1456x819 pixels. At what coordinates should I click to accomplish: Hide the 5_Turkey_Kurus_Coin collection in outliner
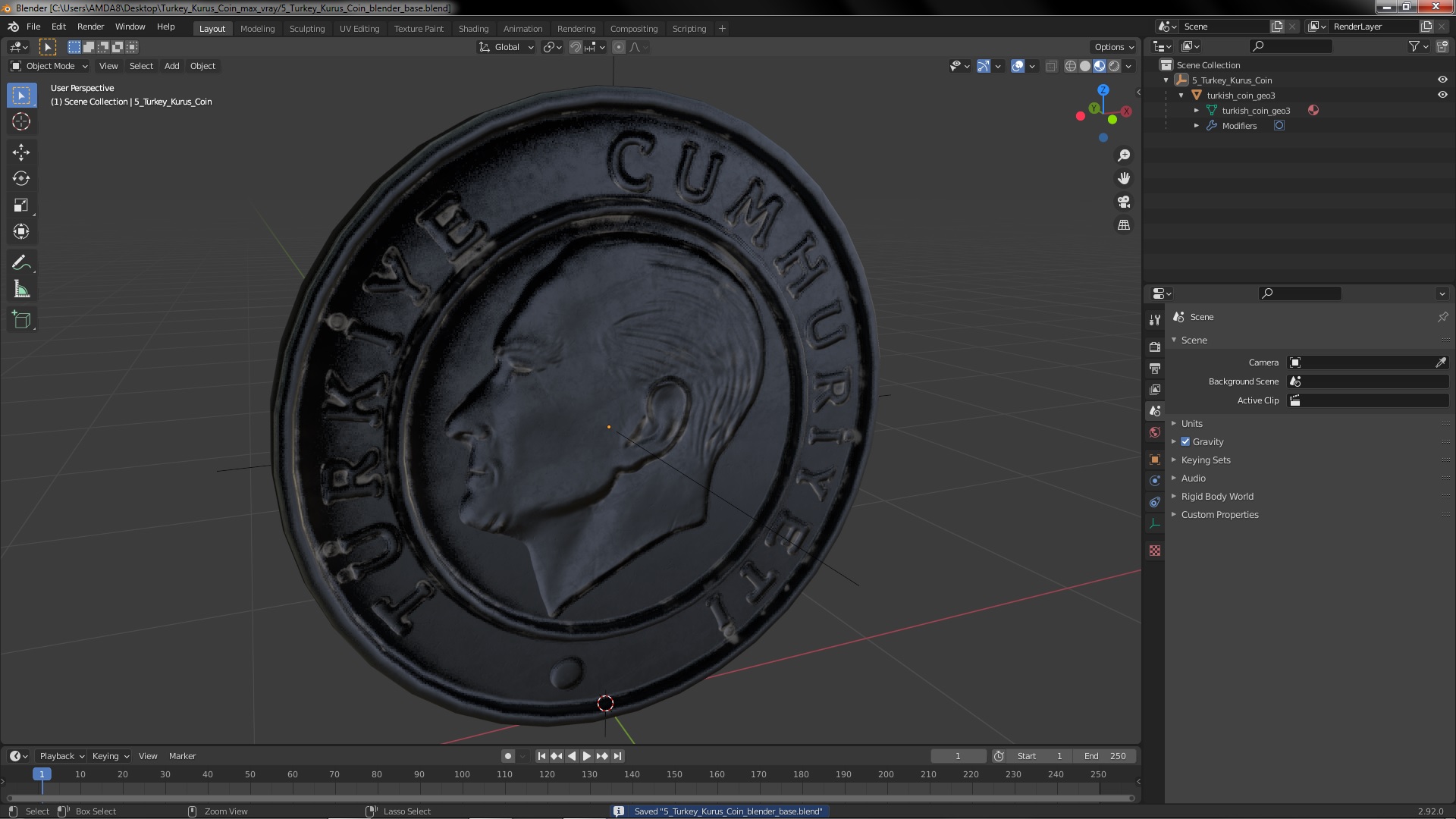tap(1442, 80)
